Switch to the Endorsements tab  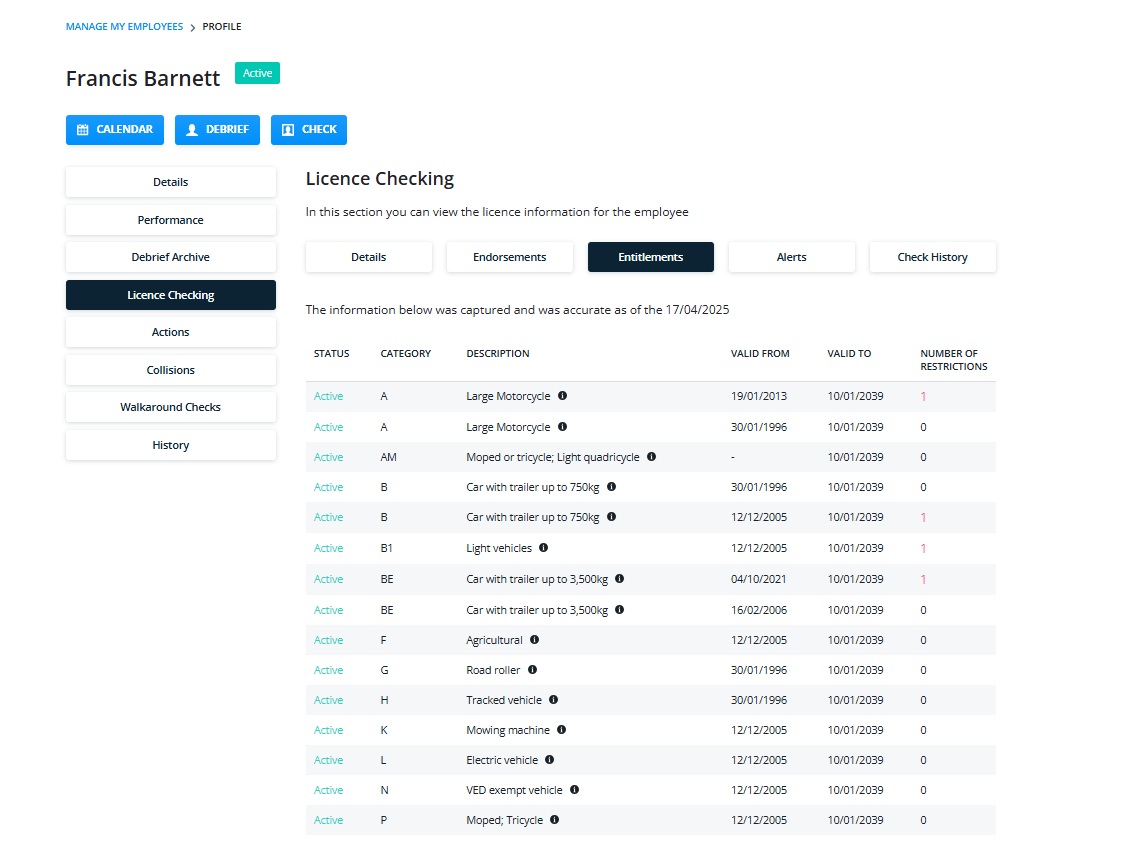[510, 257]
